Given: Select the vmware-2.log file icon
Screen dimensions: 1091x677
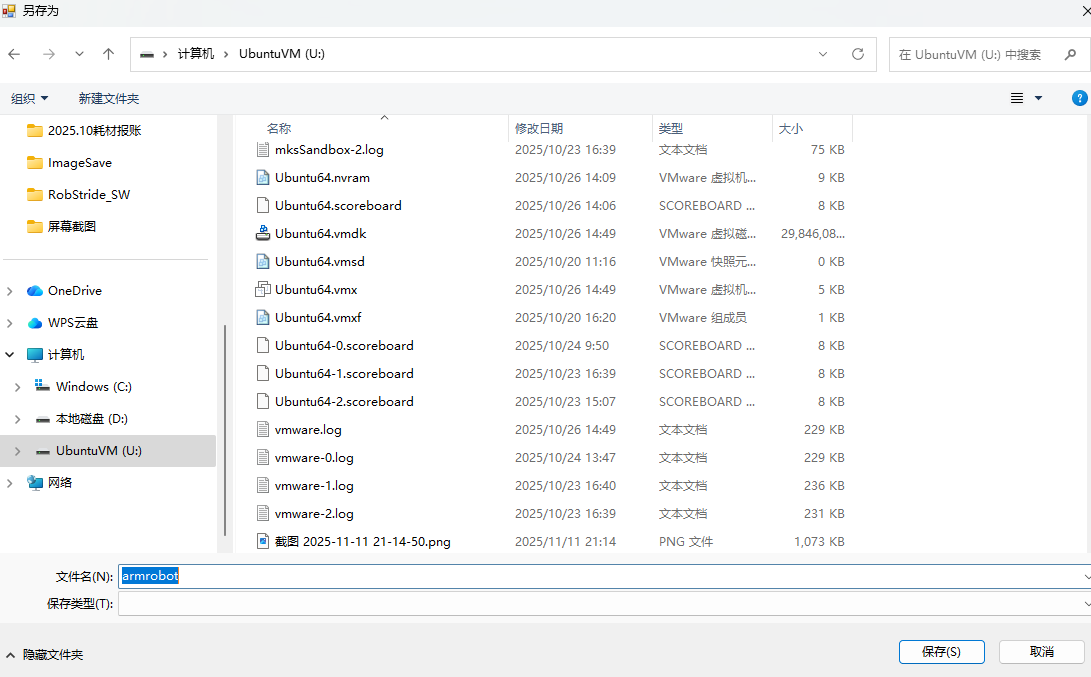Looking at the screenshot, I should [x=262, y=513].
